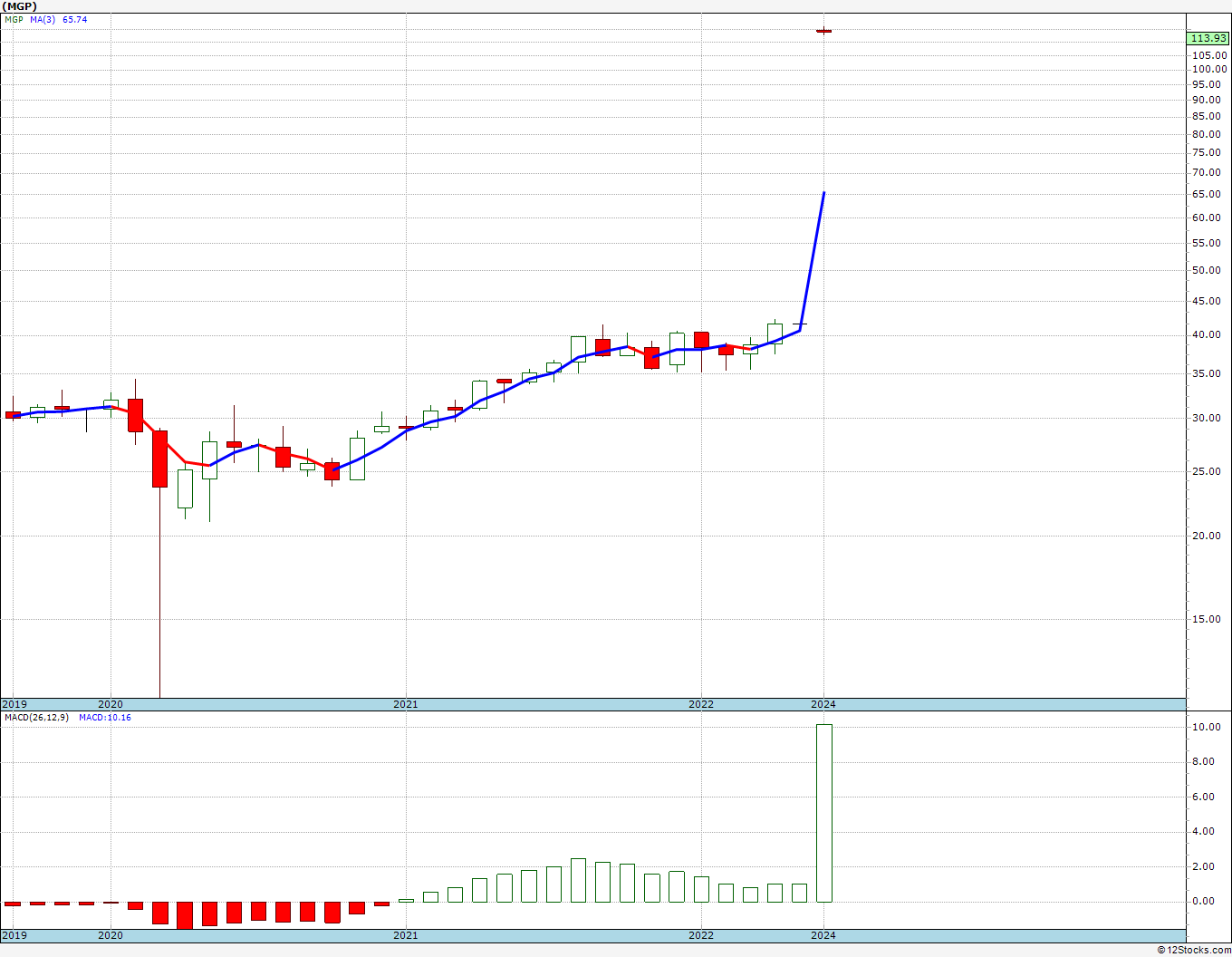This screenshot has width=1232, height=957.
Task: Click 2022 on the MACD panel time axis
Action: [x=700, y=935]
